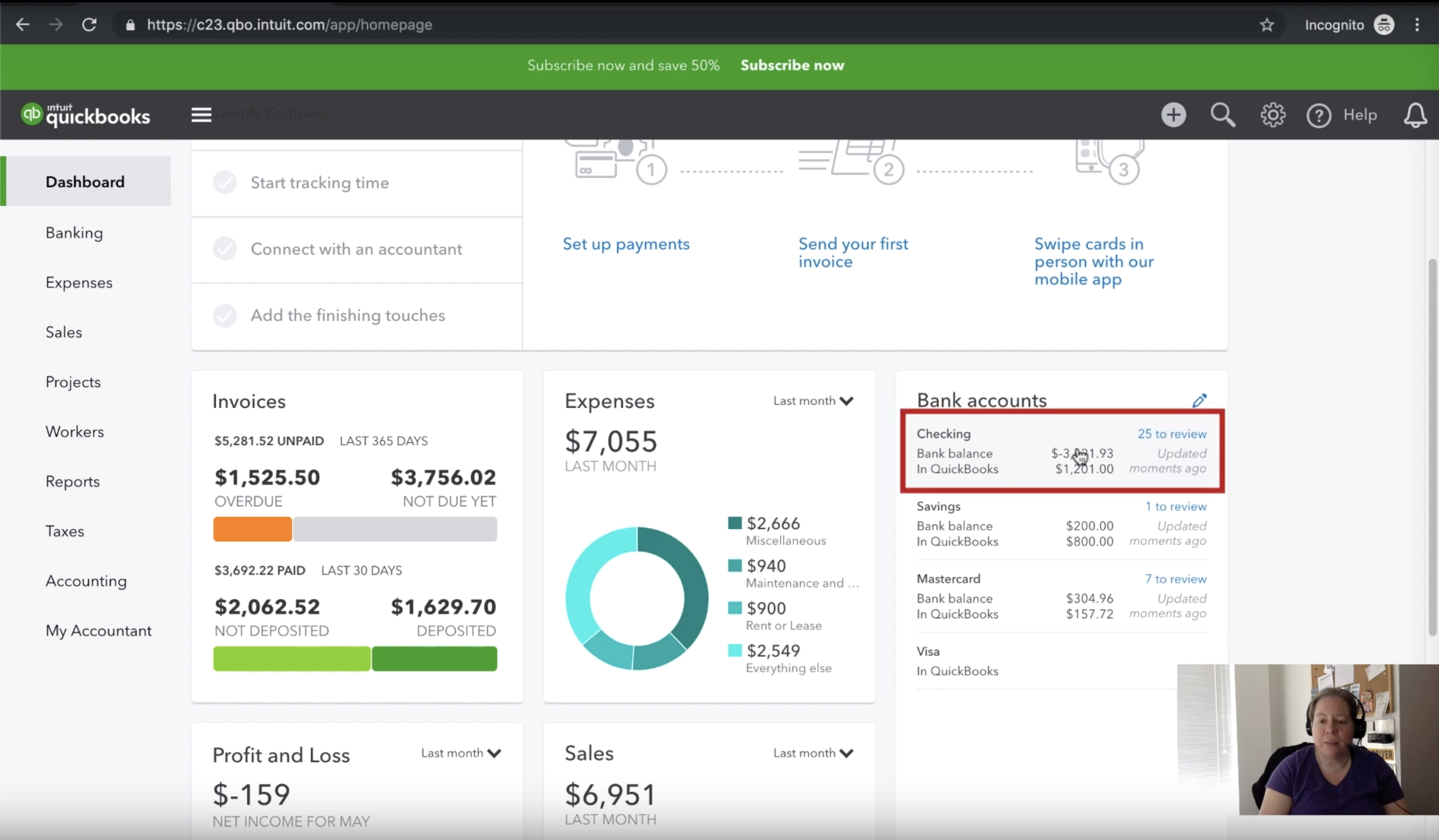Open the Profit and Loss Last month dropdown
1439x840 pixels.
click(x=461, y=753)
